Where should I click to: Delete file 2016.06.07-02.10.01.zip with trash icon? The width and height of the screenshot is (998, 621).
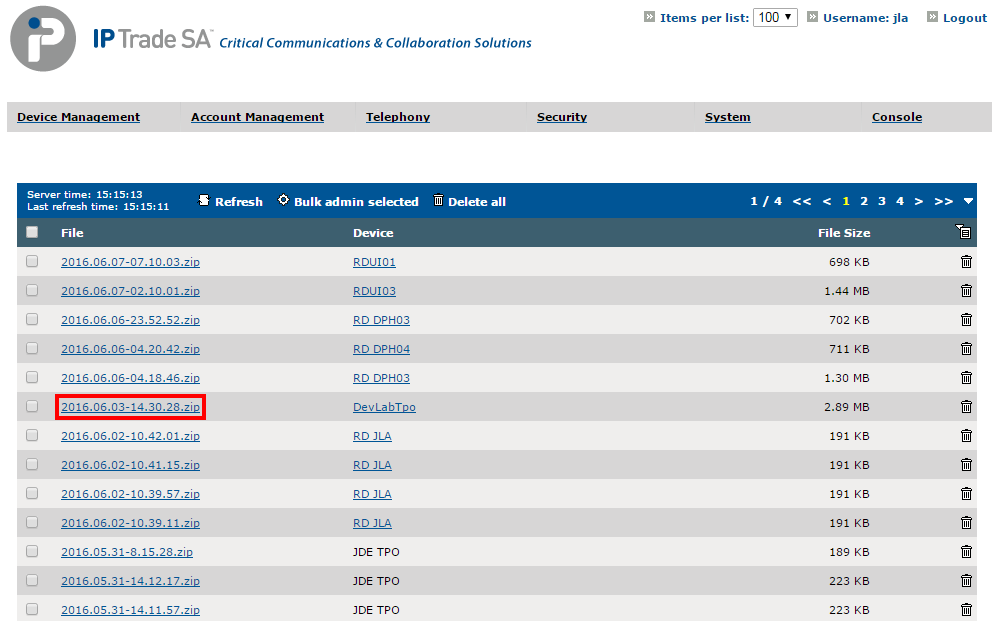tap(966, 291)
